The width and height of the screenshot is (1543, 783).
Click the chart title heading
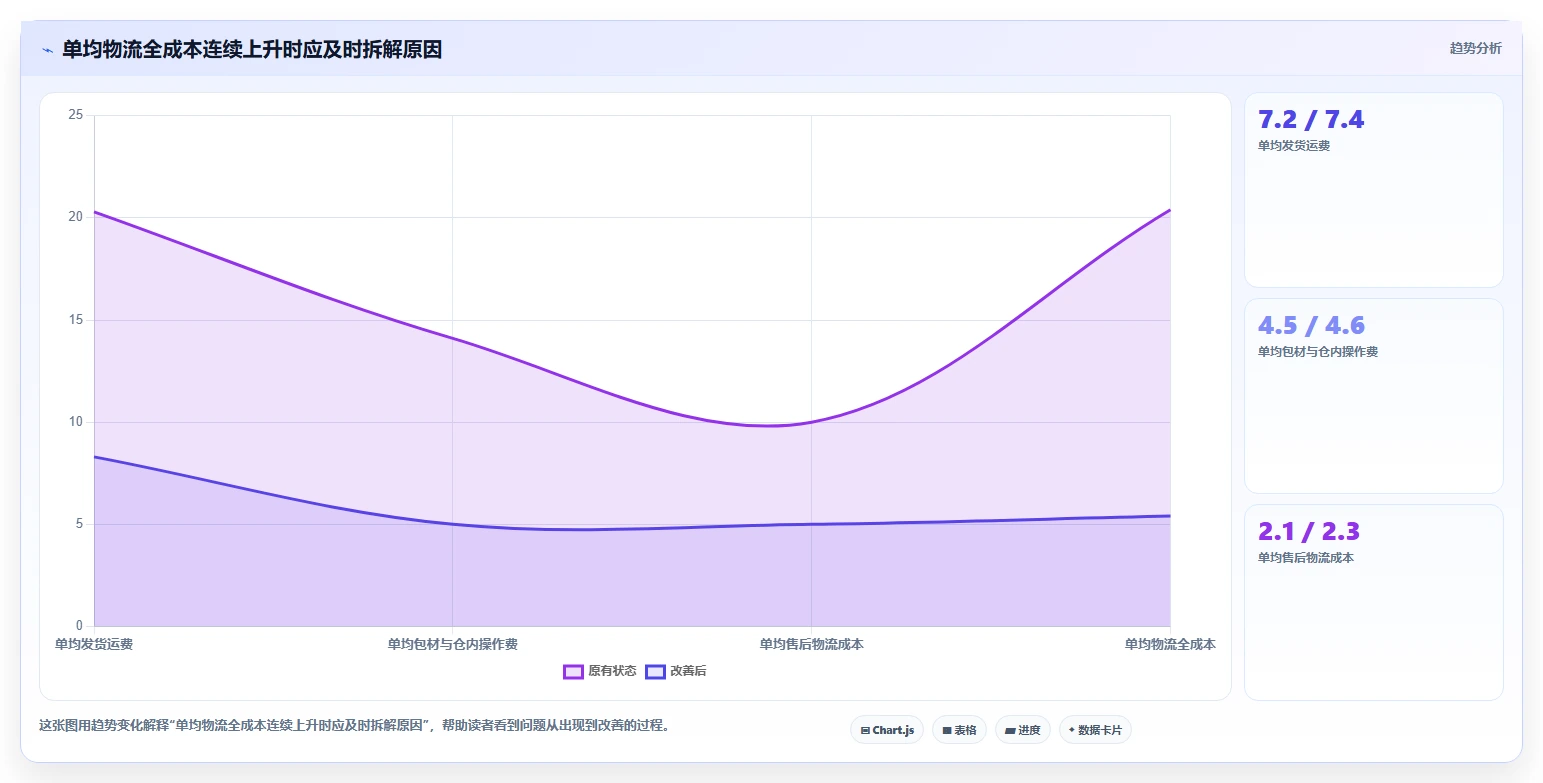click(252, 50)
